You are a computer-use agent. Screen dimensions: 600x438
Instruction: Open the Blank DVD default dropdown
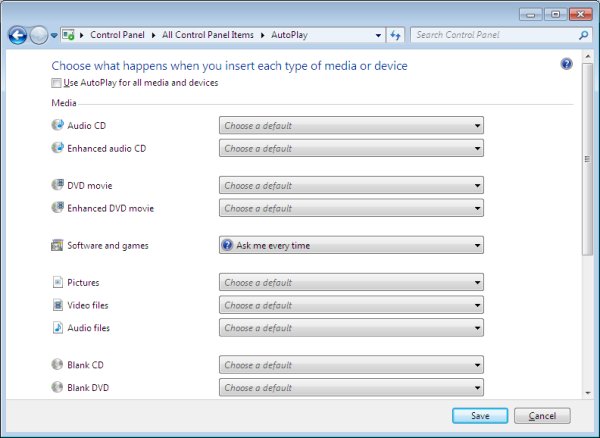pos(351,388)
